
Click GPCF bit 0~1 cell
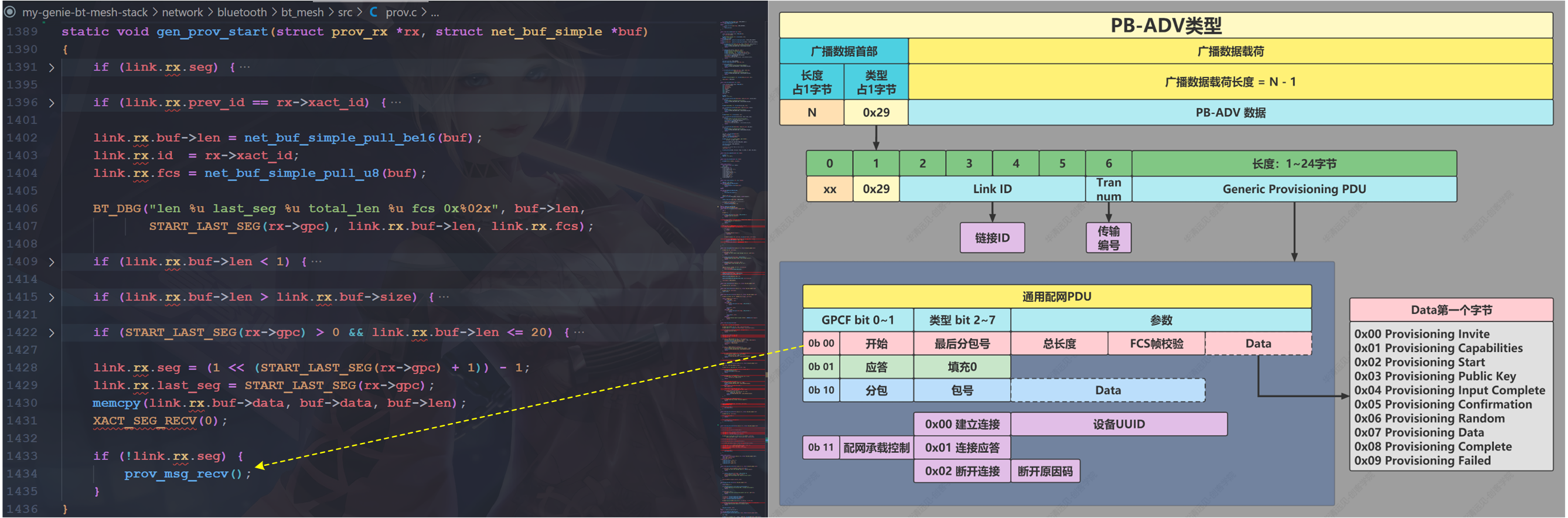coord(858,320)
